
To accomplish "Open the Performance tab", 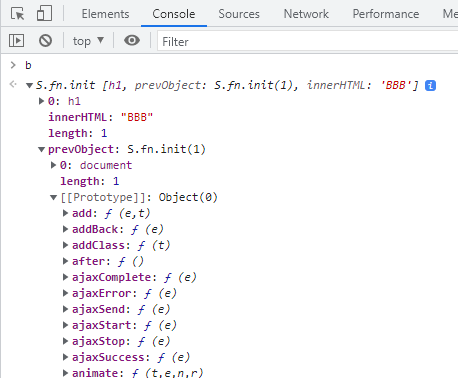I will pos(386,14).
